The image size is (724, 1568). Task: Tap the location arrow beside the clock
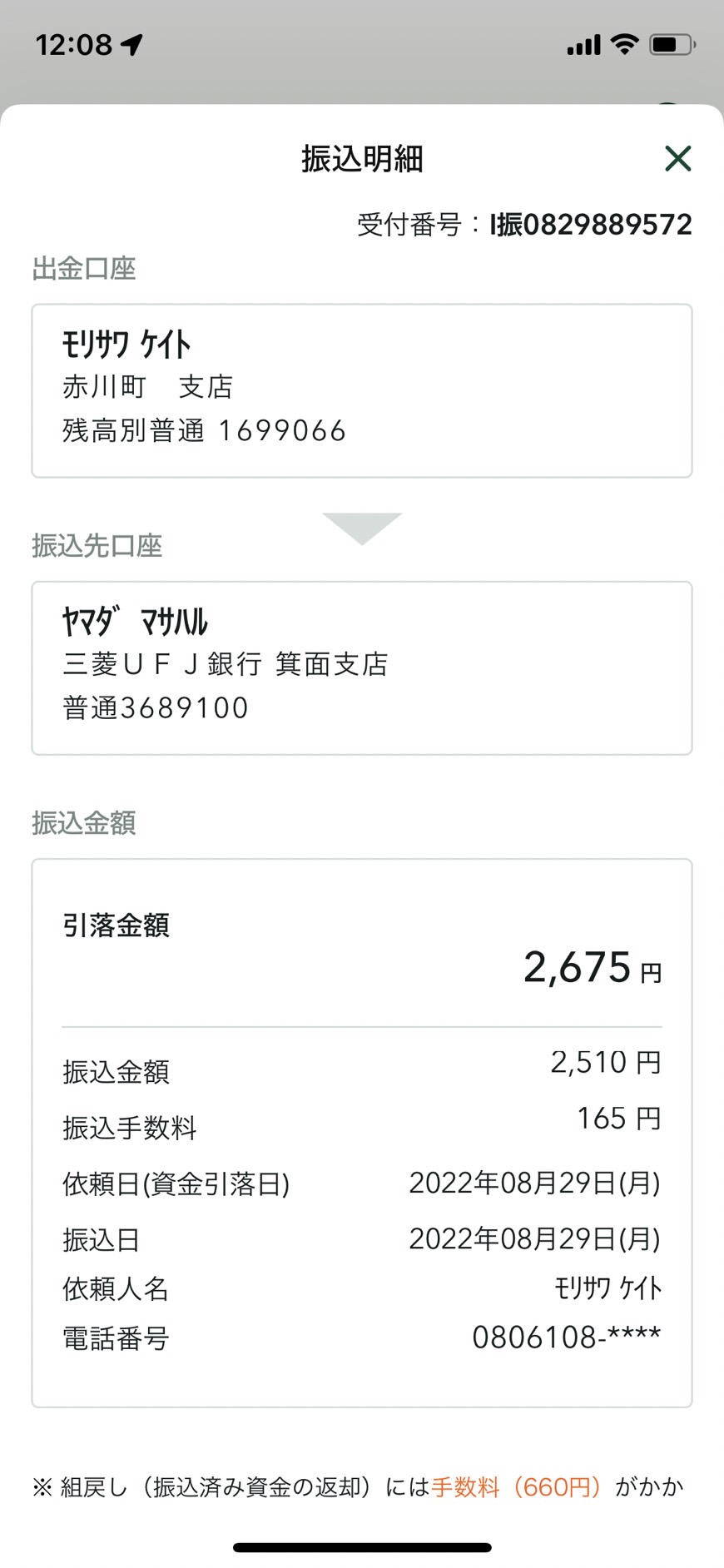point(132,44)
